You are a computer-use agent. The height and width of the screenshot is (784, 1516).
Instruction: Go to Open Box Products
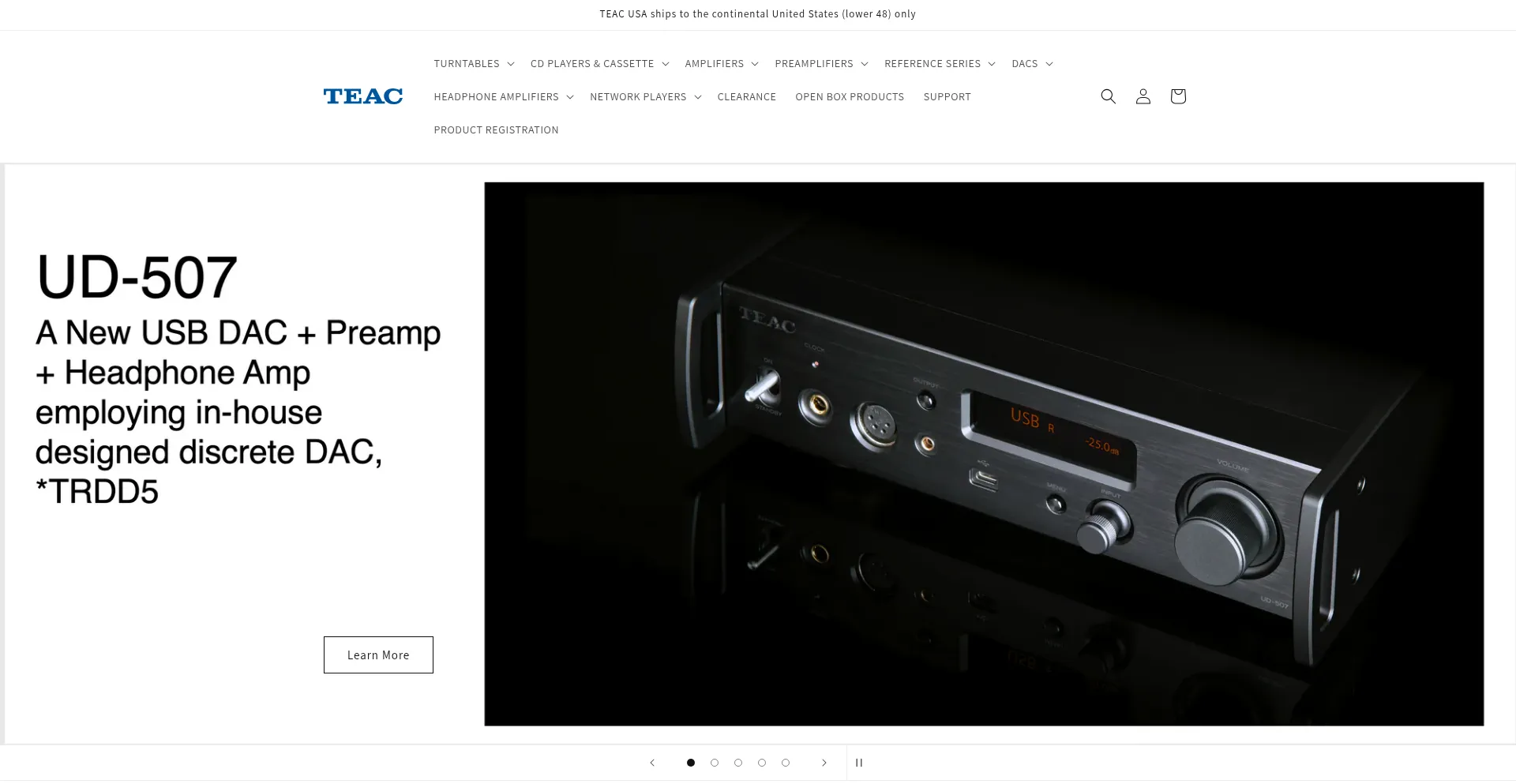(850, 96)
